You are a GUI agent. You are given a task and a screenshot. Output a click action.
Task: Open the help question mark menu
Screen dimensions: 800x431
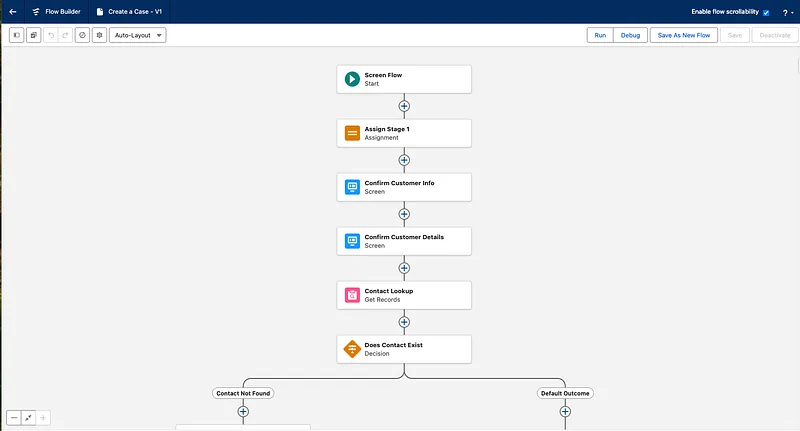[788, 13]
